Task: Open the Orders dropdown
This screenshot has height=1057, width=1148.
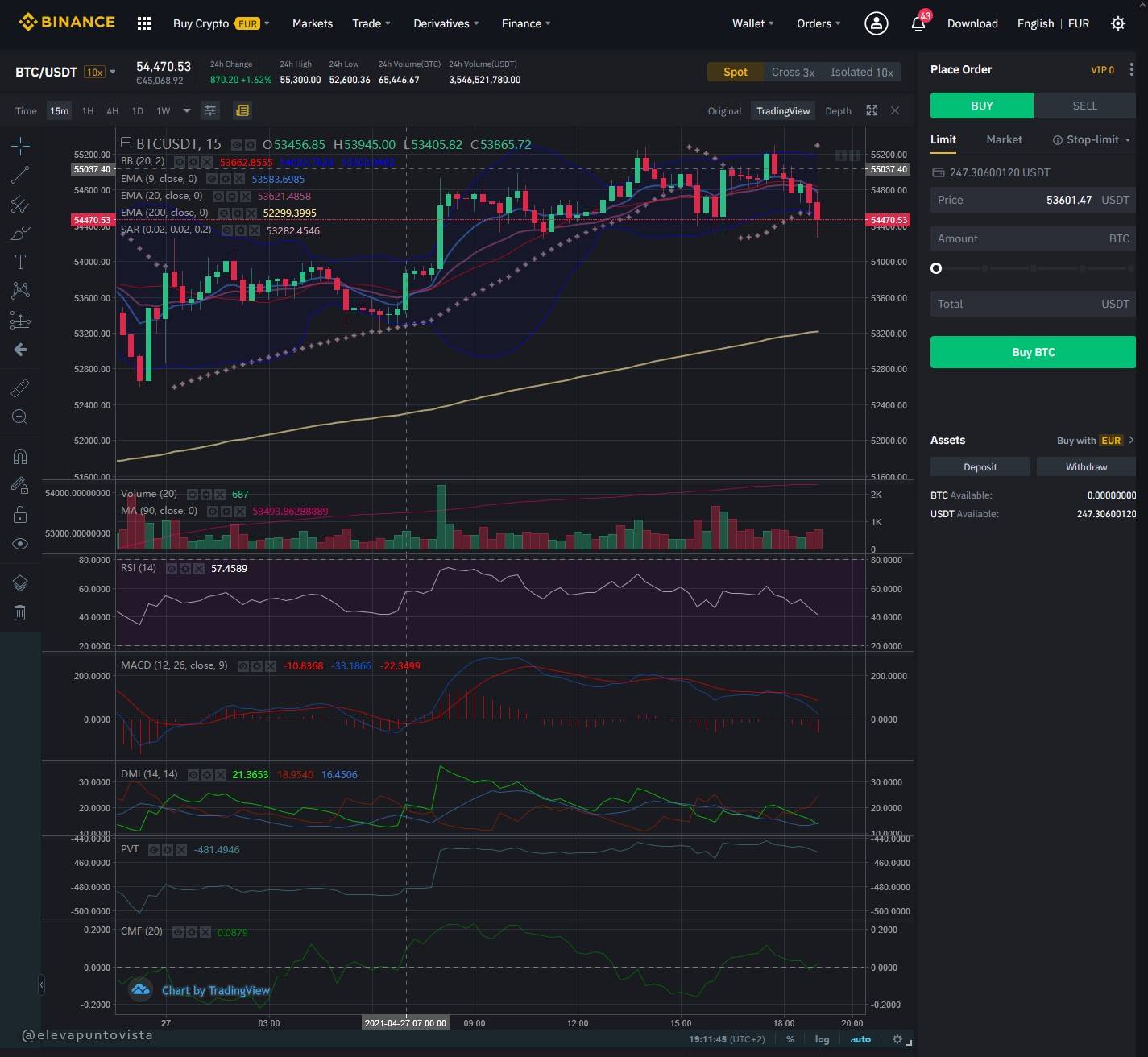Action: [819, 23]
